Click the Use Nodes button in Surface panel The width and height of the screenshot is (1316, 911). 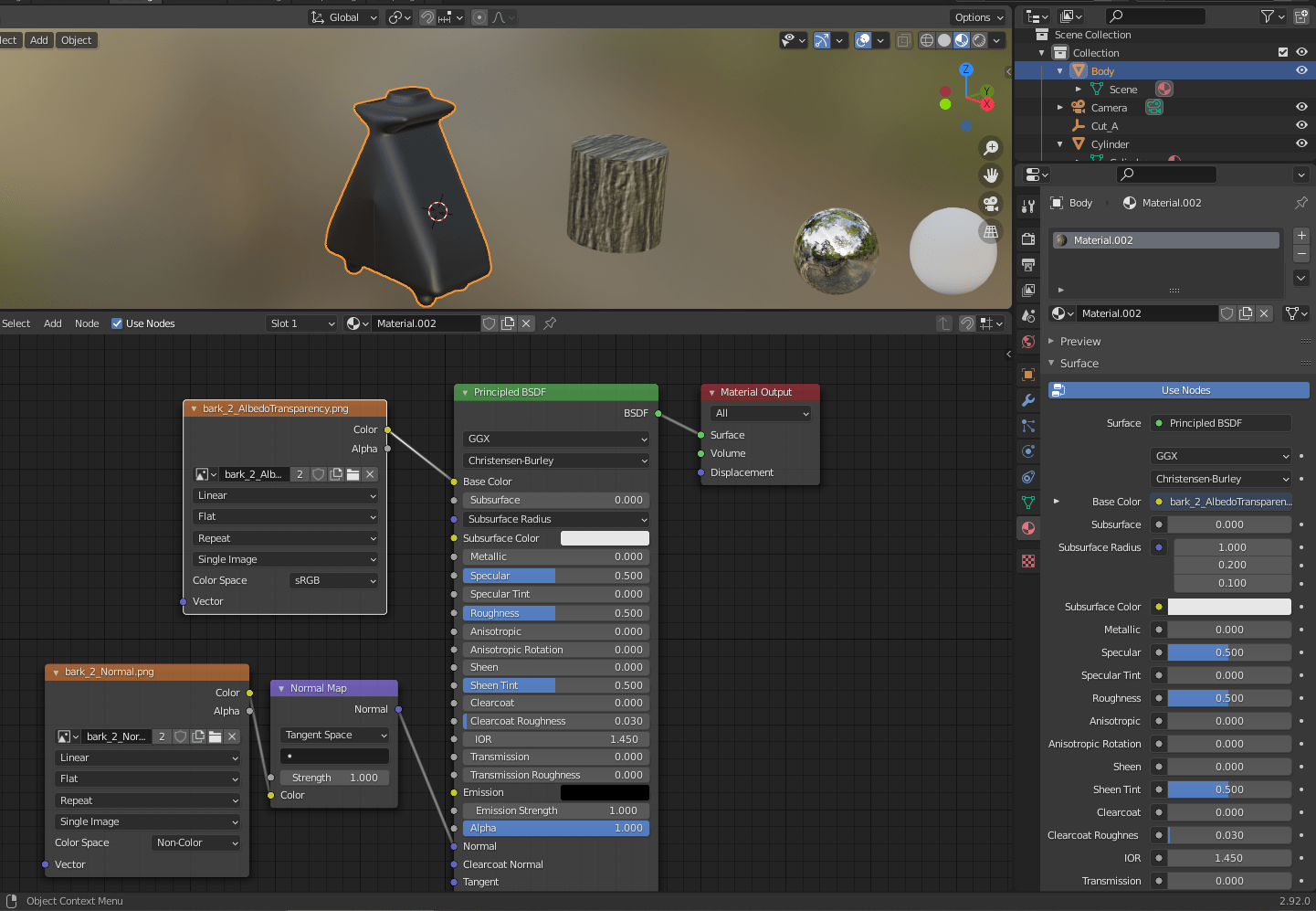tap(1178, 390)
